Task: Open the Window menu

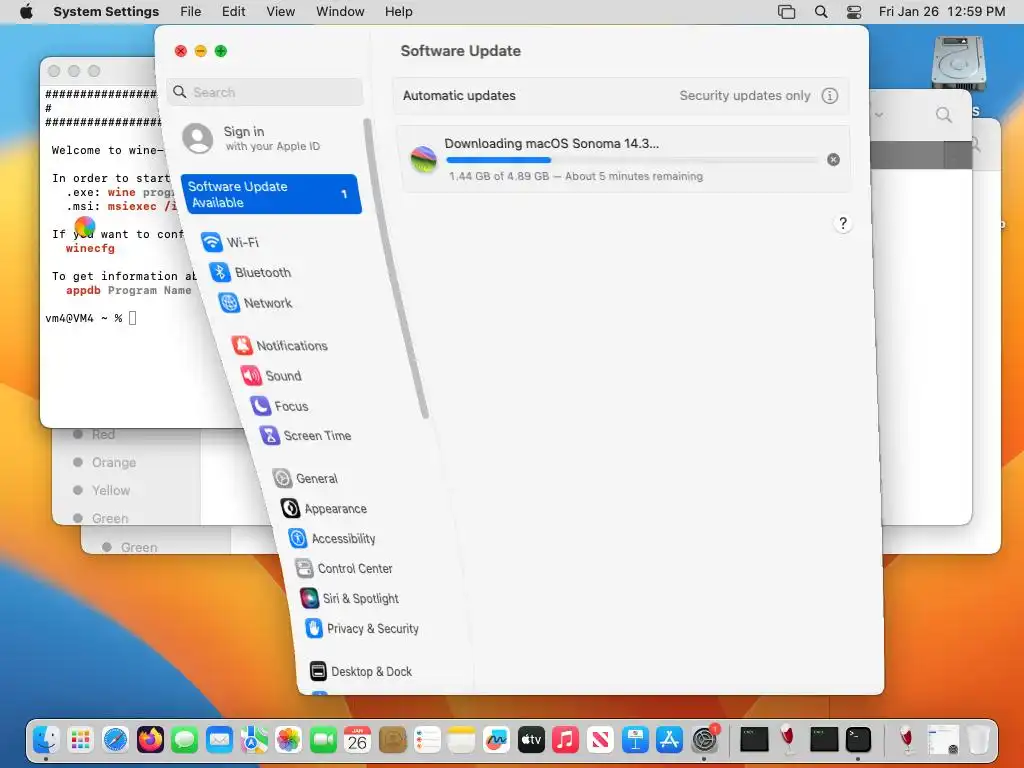Action: (x=340, y=12)
